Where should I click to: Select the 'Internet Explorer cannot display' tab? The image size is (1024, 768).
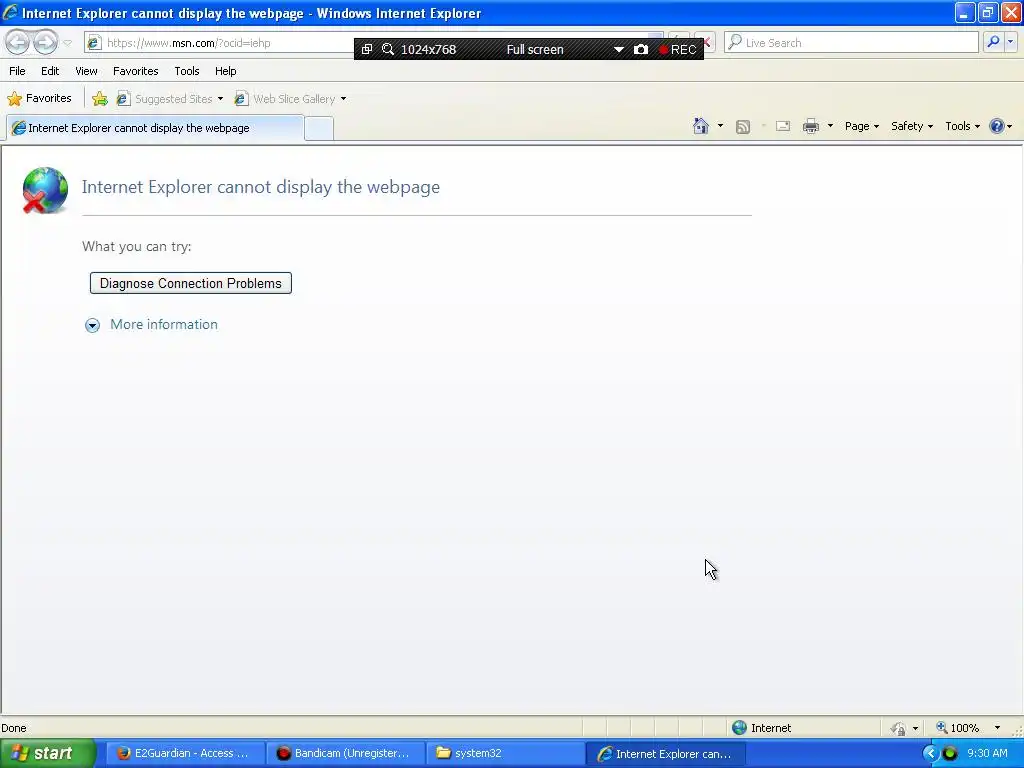(155, 128)
